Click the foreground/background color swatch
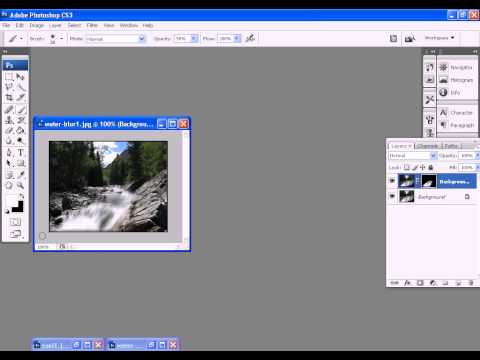Image resolution: width=480 pixels, height=360 pixels. (x=15, y=203)
